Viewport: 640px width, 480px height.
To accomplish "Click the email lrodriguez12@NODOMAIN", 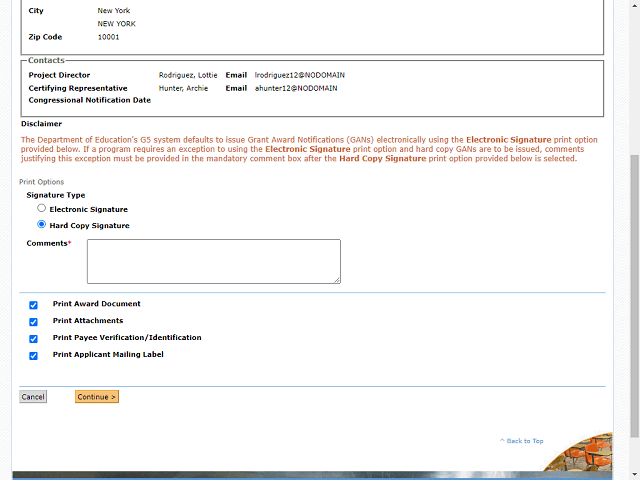I will 300,75.
